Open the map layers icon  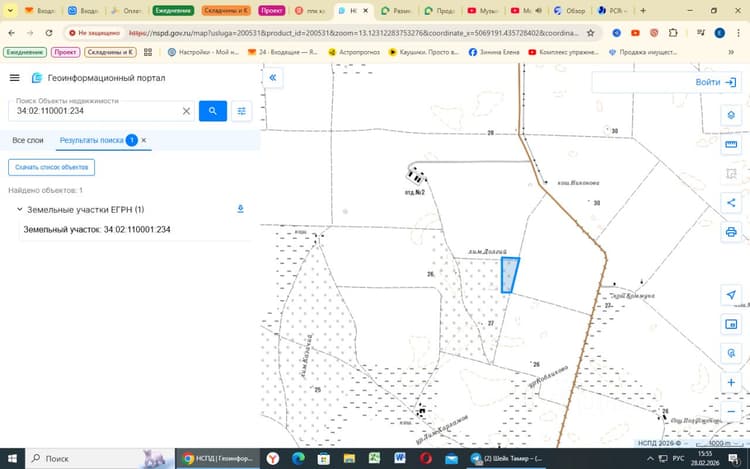coord(731,115)
